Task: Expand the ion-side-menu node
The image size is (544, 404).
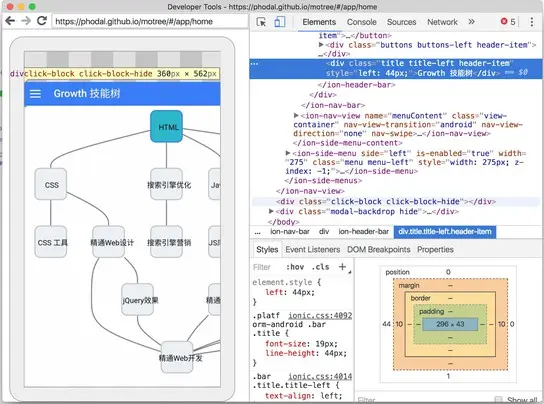Action: click(x=288, y=153)
